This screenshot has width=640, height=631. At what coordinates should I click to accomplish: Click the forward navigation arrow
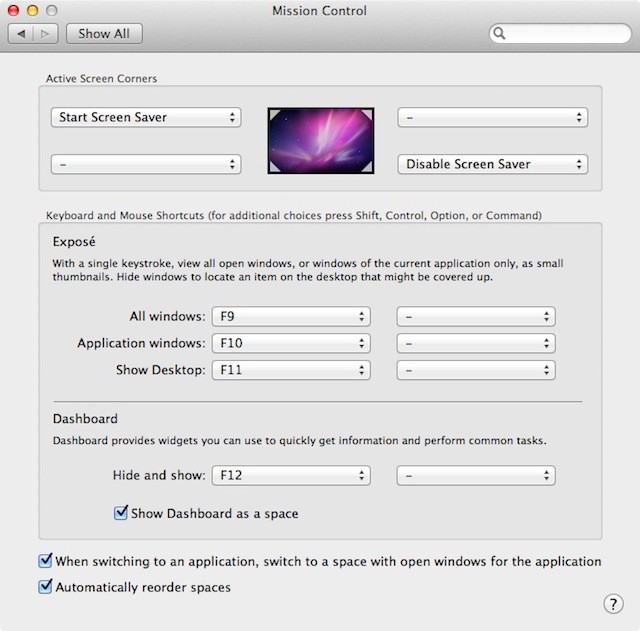click(x=46, y=34)
